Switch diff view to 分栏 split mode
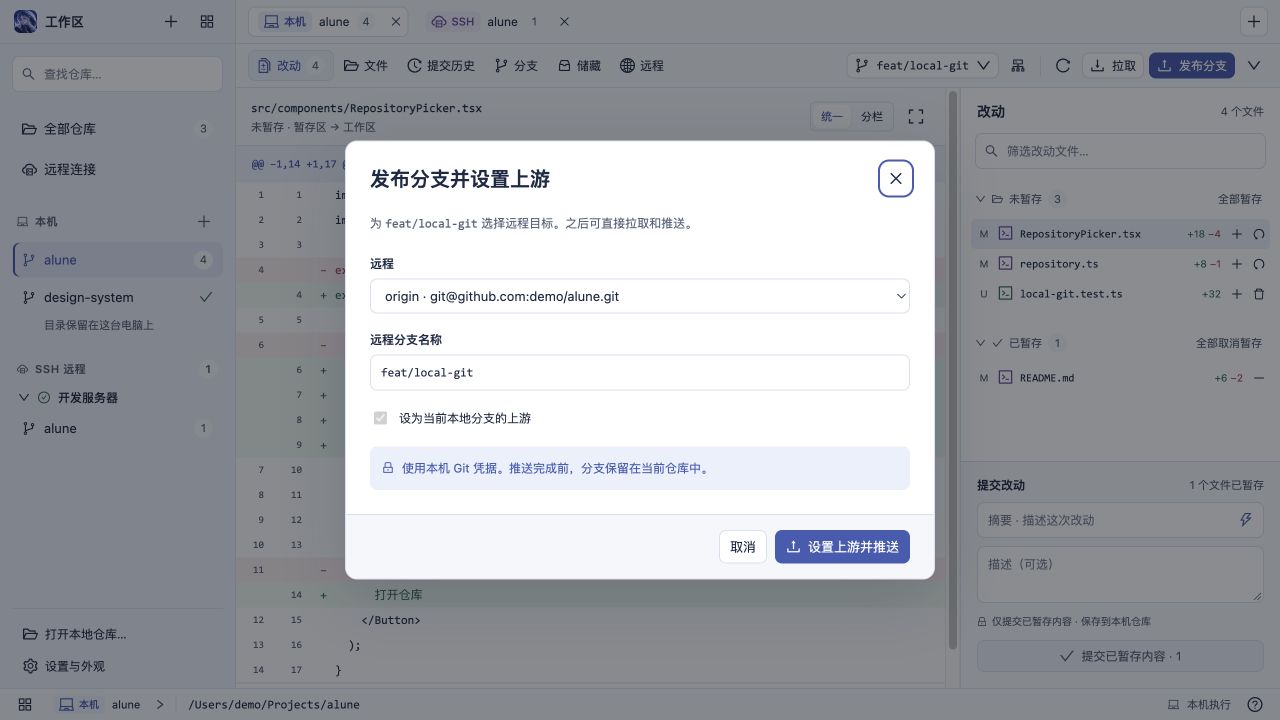The height and width of the screenshot is (720, 1280). point(872,117)
